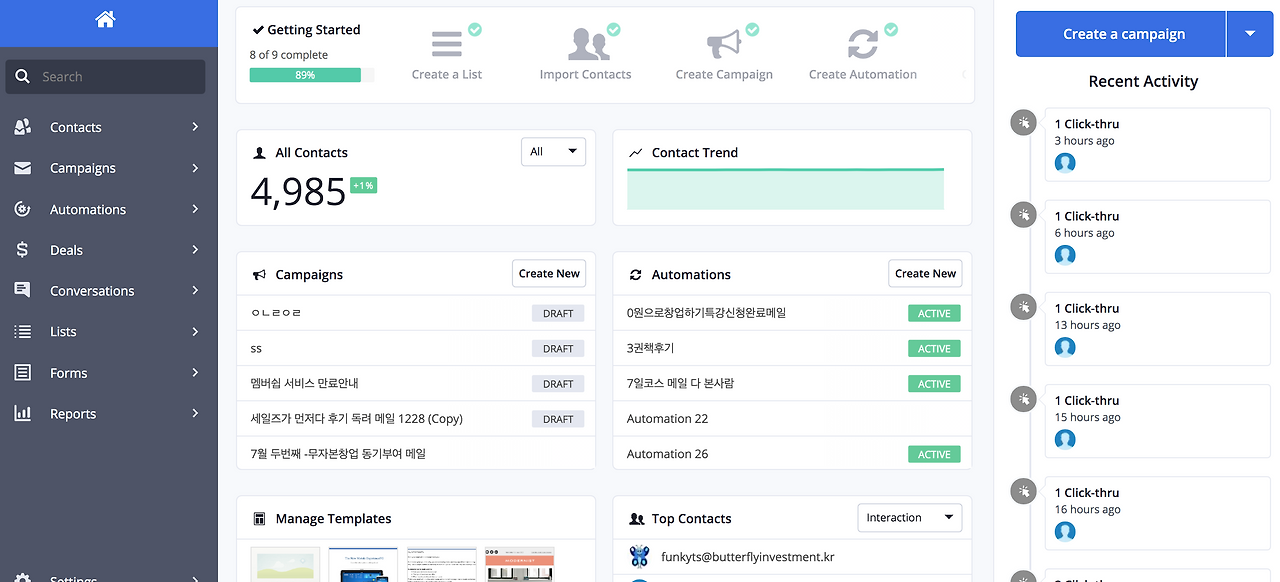Image resolution: width=1280 pixels, height=582 pixels.
Task: Click the click-thru icon for 3 hours ago
Action: [1023, 123]
